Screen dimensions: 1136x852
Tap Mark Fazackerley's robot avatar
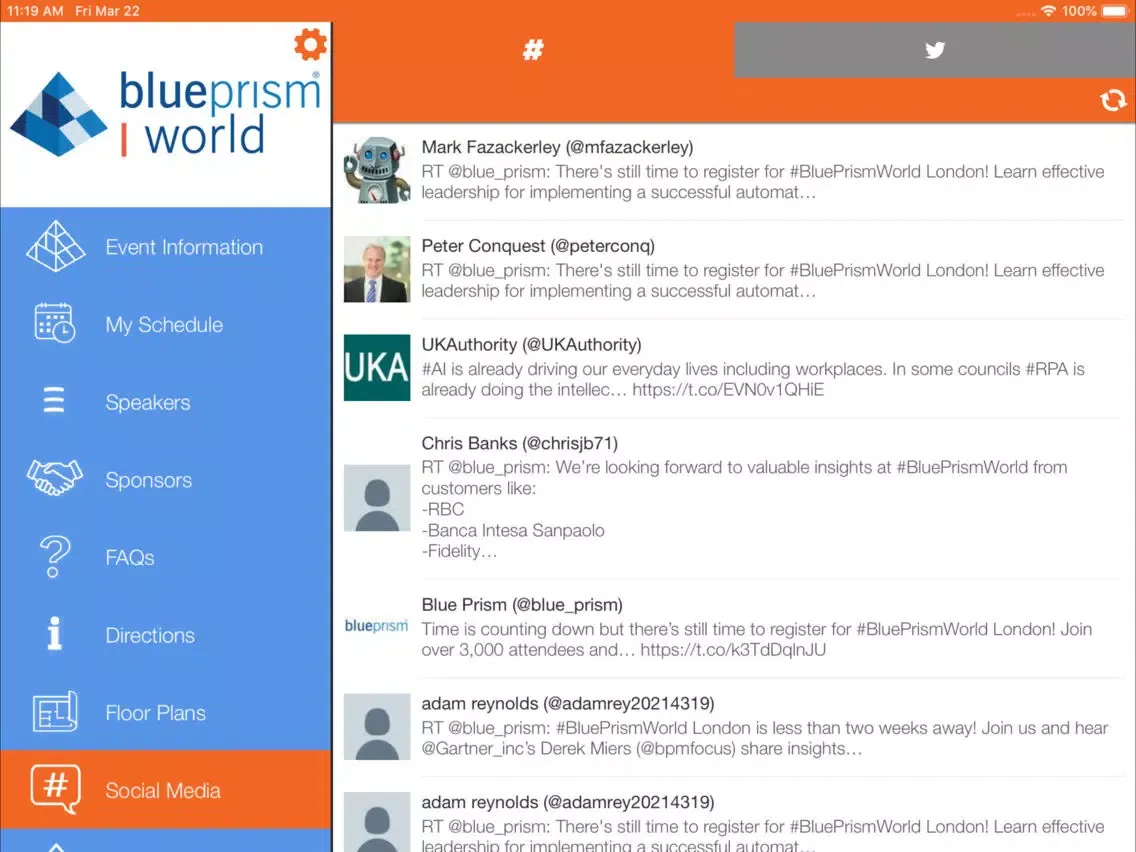point(377,170)
